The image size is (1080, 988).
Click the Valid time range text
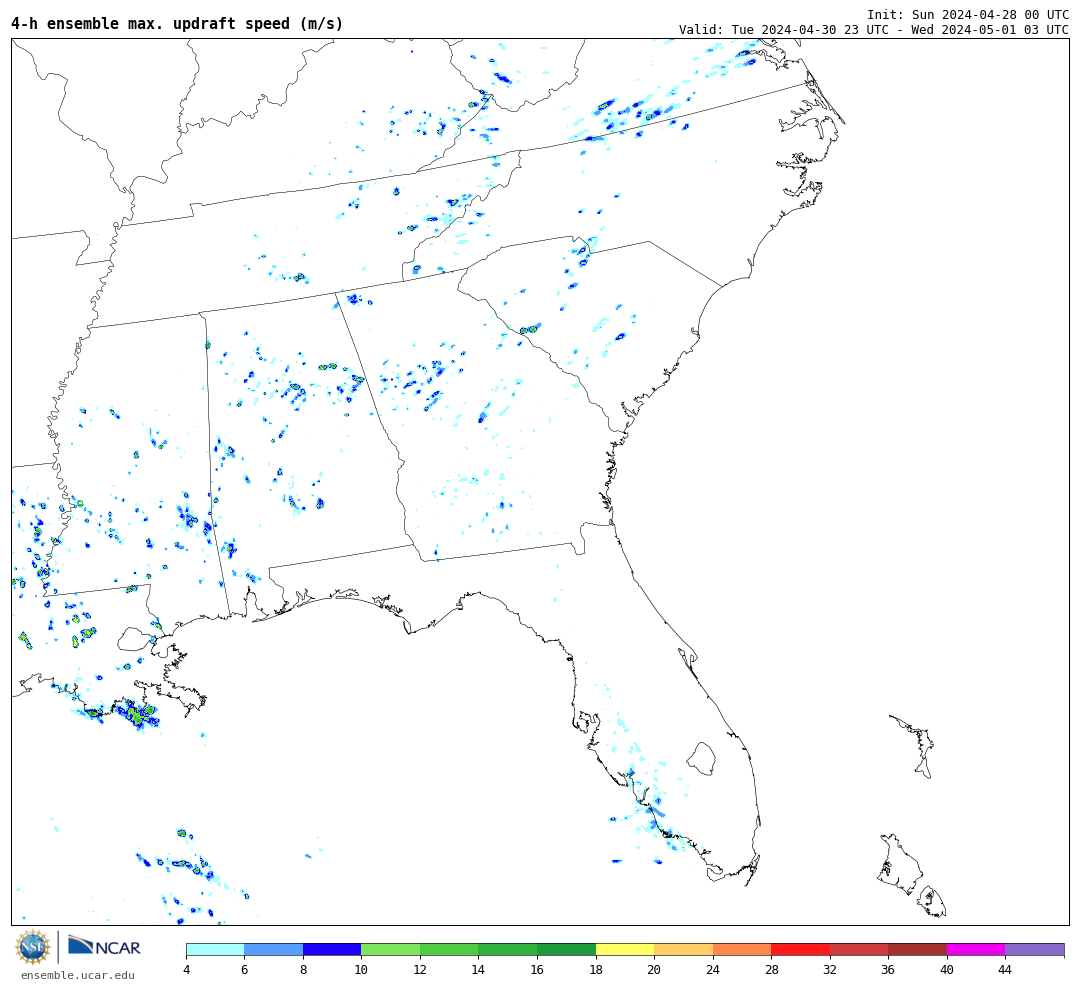coord(873,30)
